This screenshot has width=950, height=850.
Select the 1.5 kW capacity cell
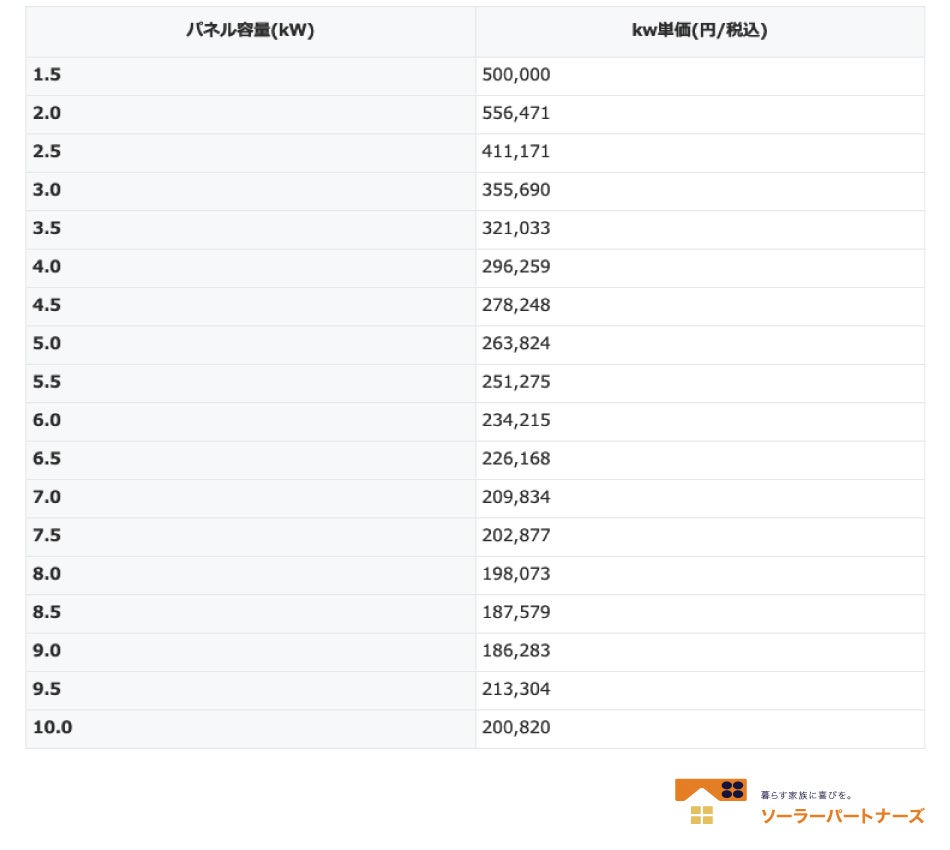(x=47, y=75)
